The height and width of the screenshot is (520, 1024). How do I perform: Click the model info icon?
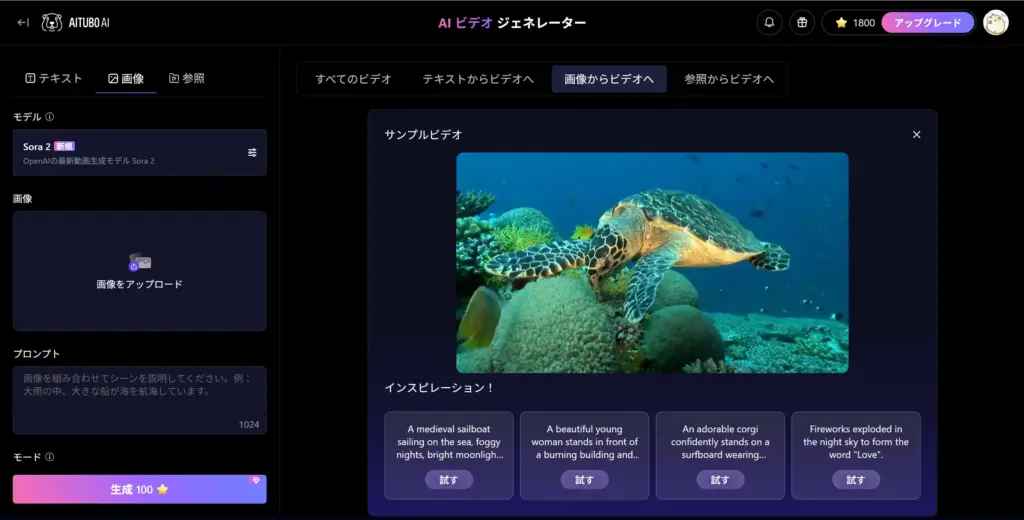coord(50,117)
